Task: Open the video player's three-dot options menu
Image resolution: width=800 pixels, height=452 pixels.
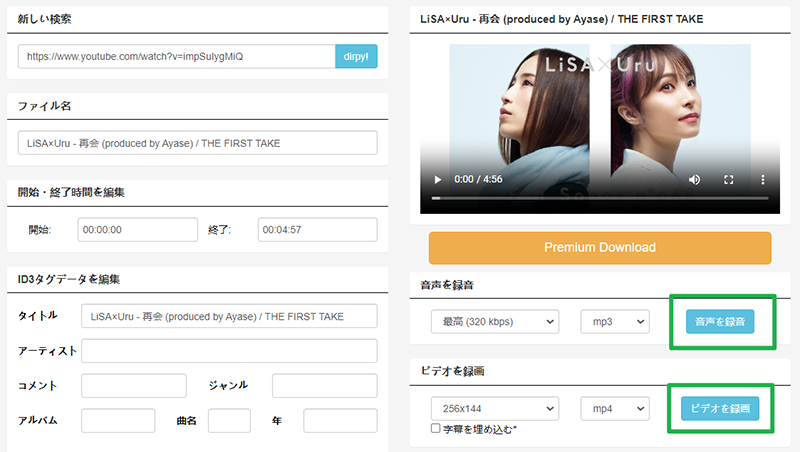Action: click(762, 180)
